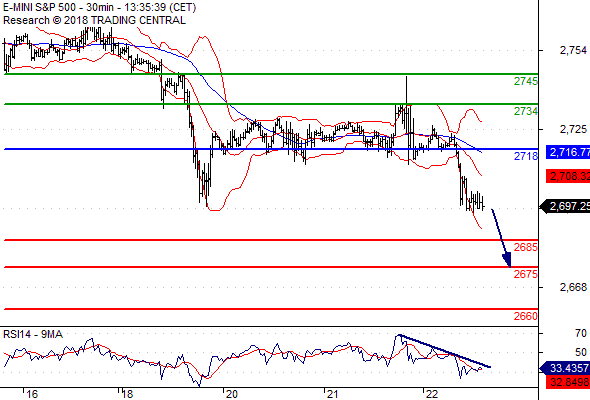Image resolution: width=590 pixels, height=400 pixels.
Task: Click date 18 on the time axis
Action: 127,394
